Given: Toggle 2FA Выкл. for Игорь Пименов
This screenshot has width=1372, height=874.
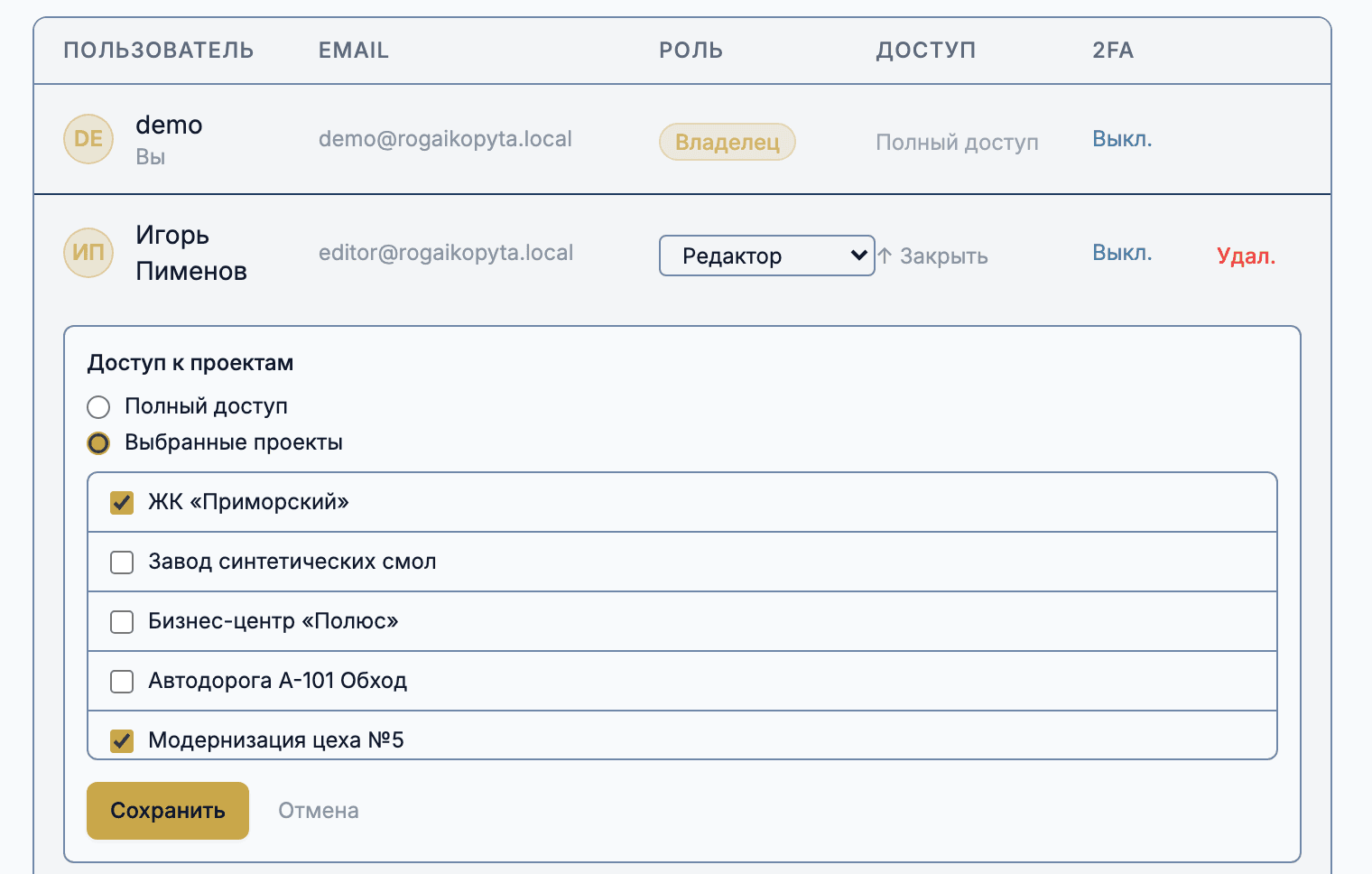Looking at the screenshot, I should [x=1122, y=253].
